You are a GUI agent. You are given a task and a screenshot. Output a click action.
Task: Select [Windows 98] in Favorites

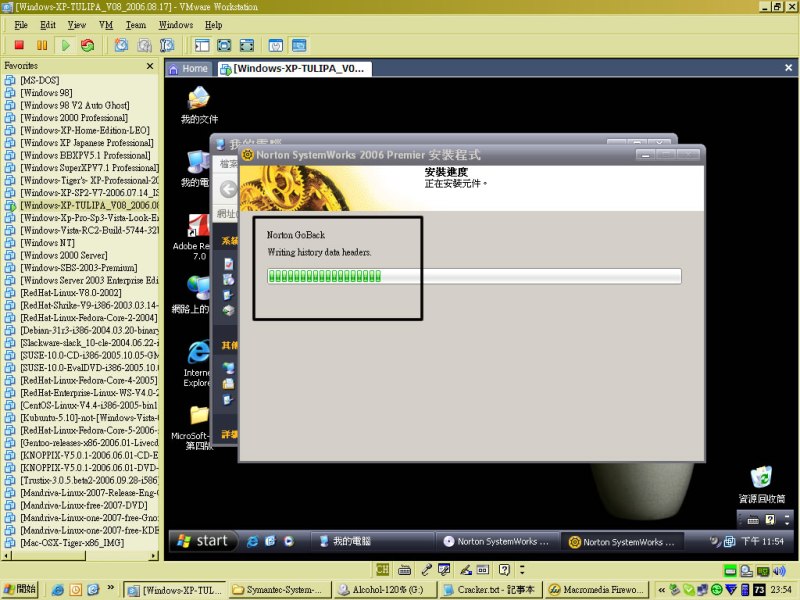[x=46, y=93]
